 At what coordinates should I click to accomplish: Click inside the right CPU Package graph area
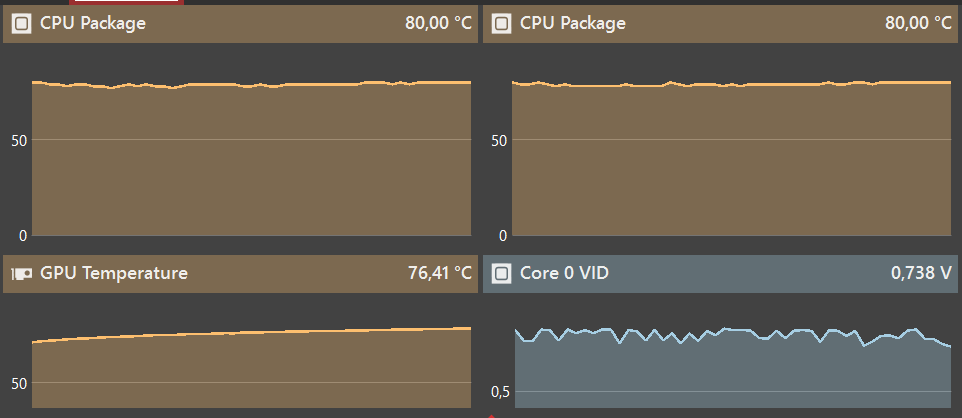[730, 170]
